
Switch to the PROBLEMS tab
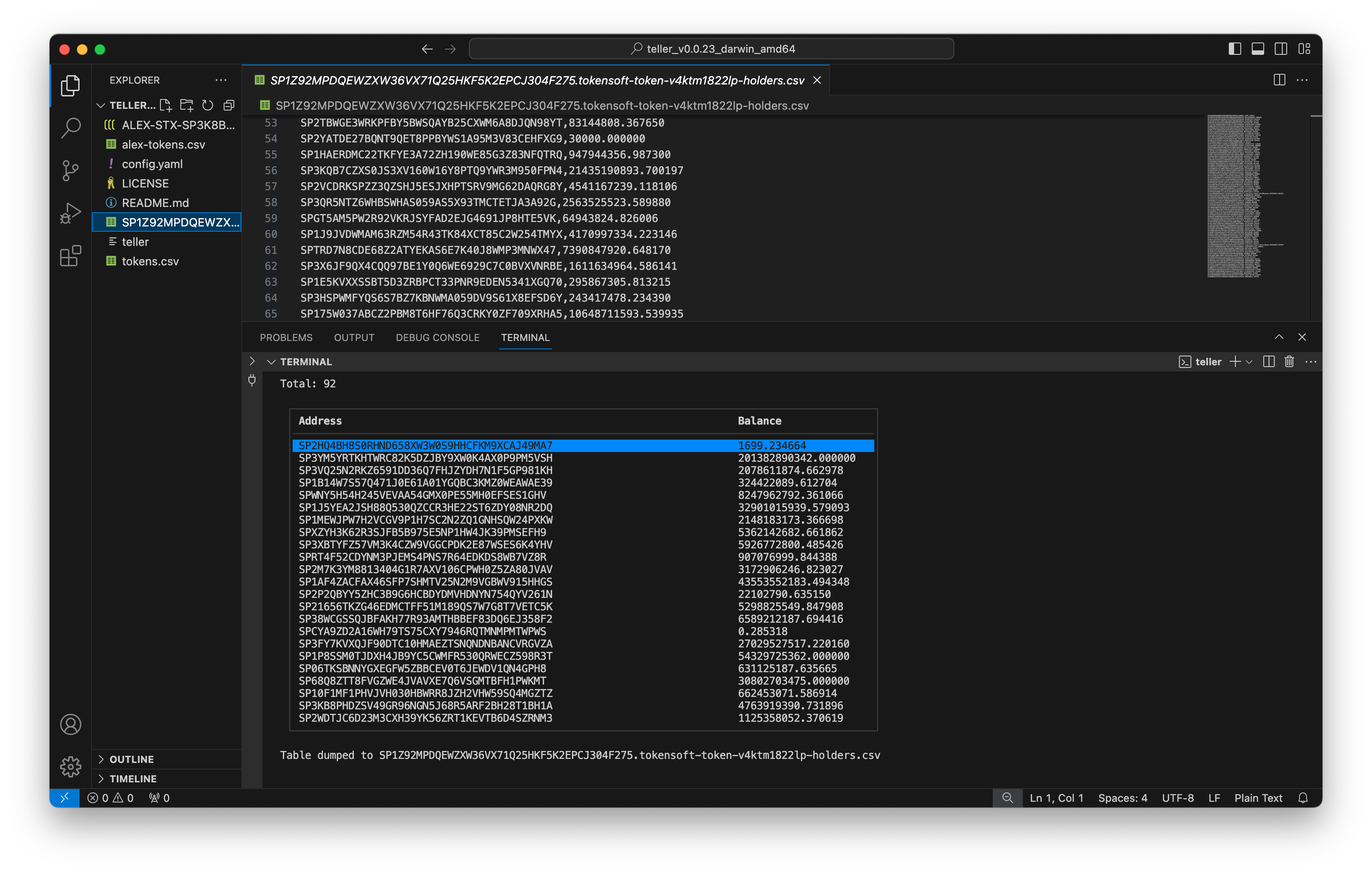pos(286,337)
